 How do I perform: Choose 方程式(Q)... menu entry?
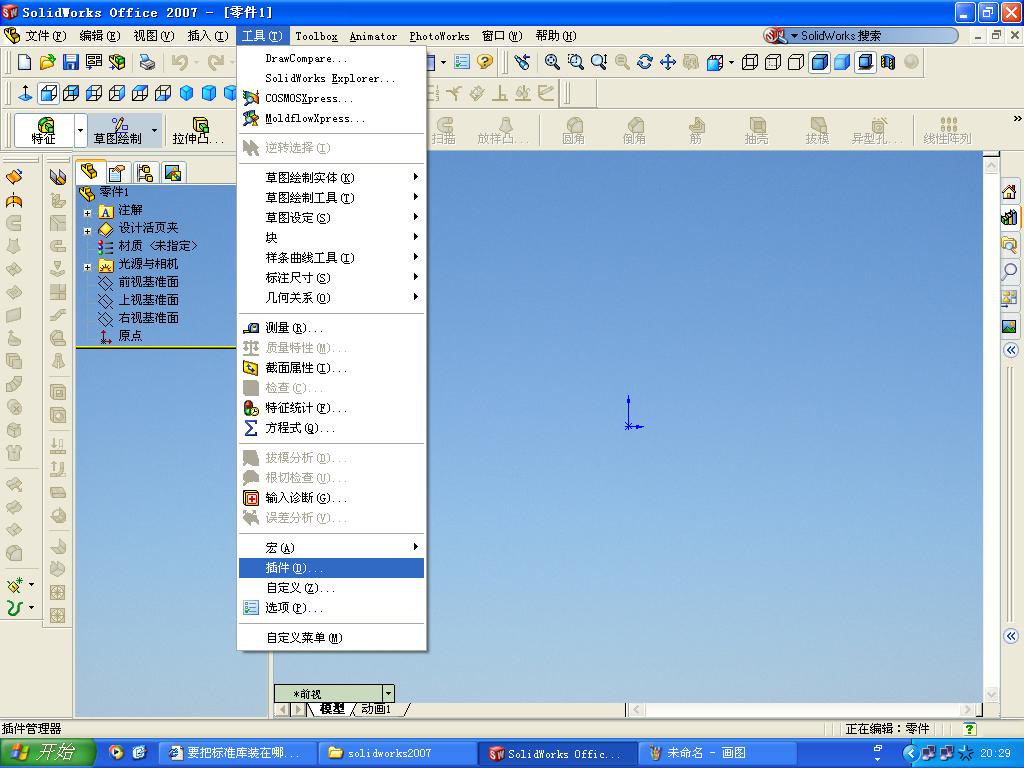click(x=332, y=428)
